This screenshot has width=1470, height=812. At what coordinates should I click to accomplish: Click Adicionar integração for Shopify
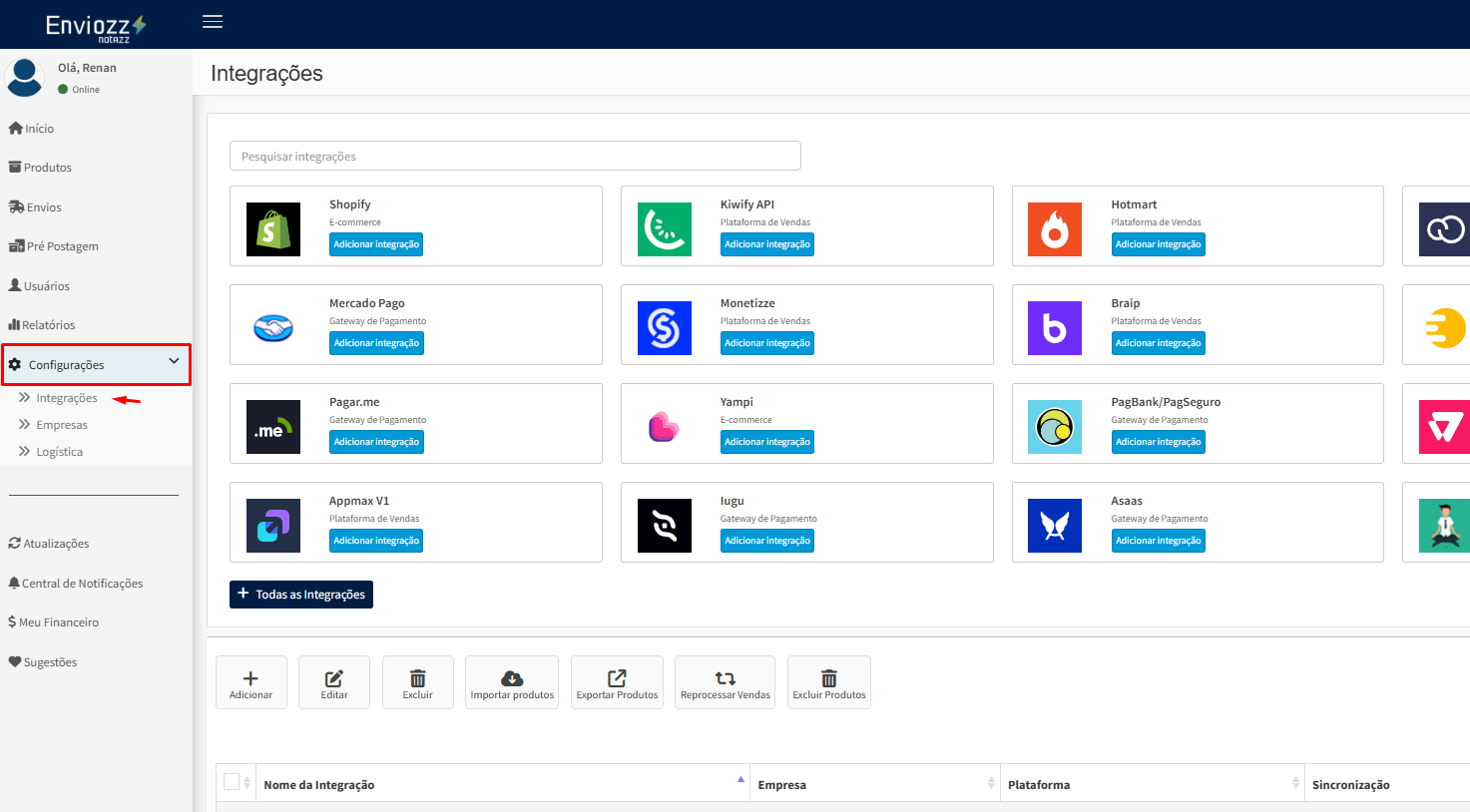[x=376, y=244]
